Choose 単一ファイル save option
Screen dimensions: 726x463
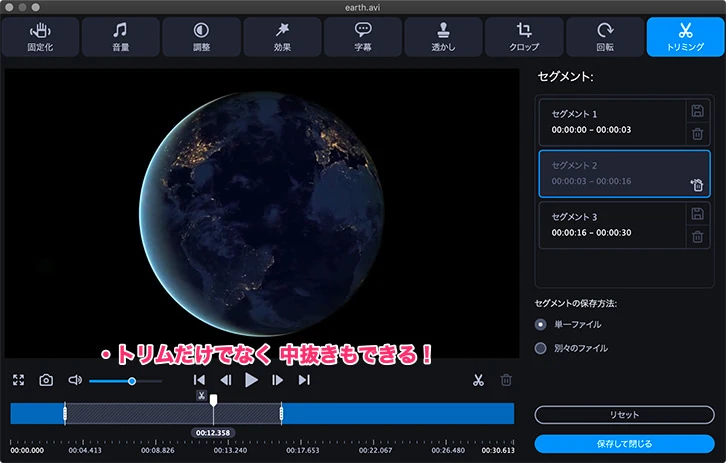tap(540, 325)
